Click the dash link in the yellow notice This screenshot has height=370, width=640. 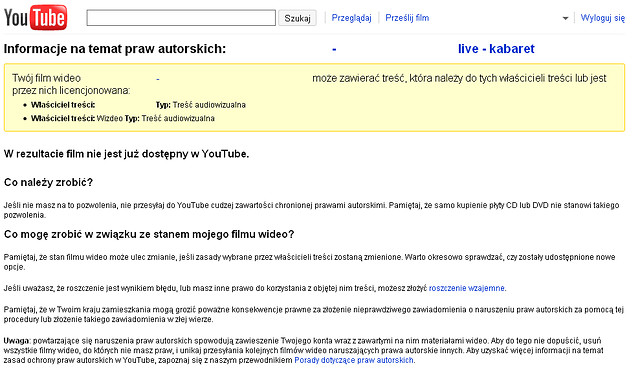158,79
